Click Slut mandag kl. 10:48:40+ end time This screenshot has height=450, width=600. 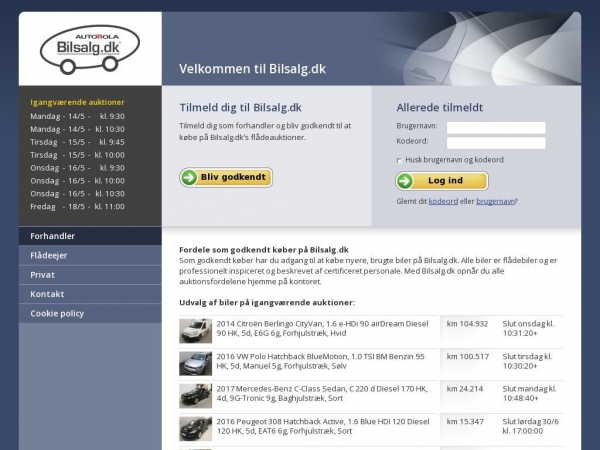tap(529, 393)
